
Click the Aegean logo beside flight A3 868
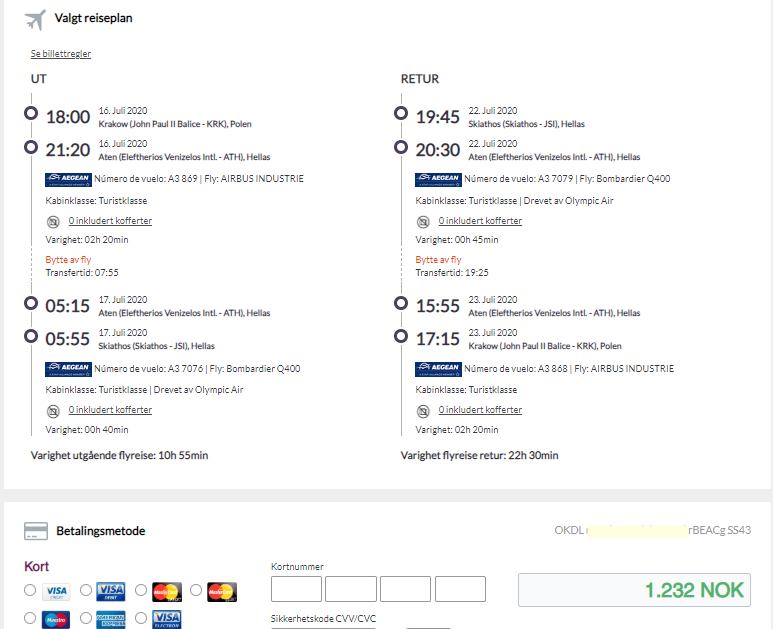438,369
